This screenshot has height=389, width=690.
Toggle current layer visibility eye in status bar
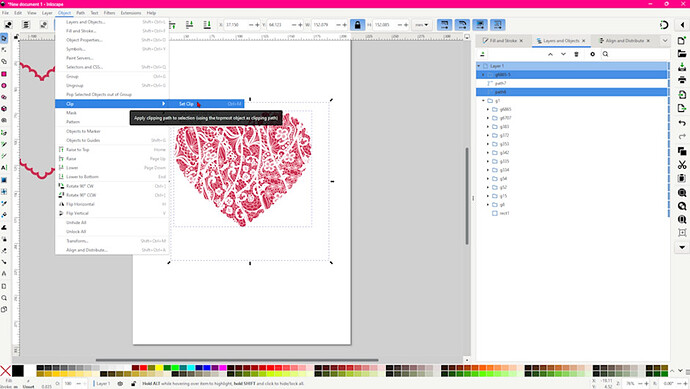tap(120, 384)
